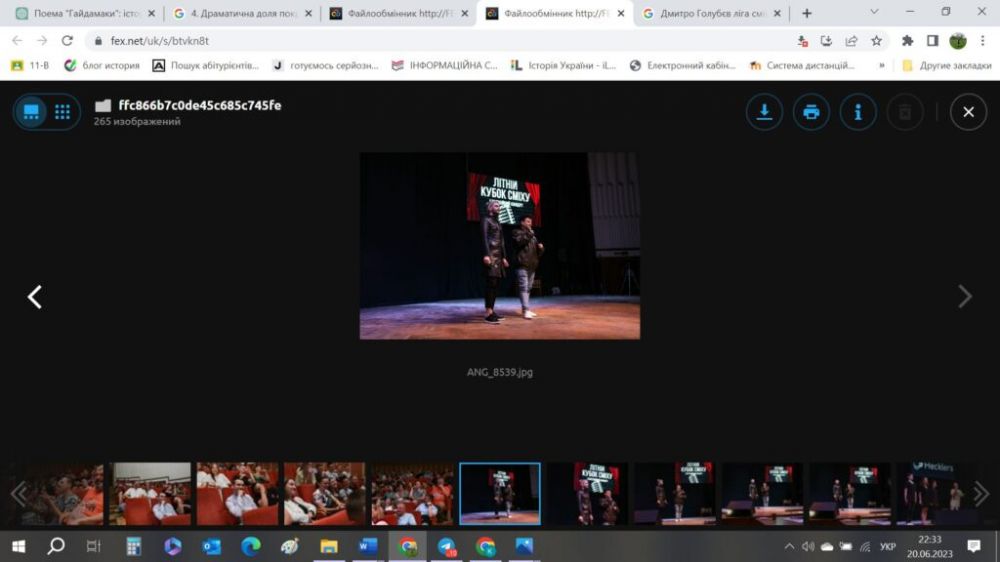The height and width of the screenshot is (562, 1000).
Task: Download the image with the download icon
Action: [764, 112]
